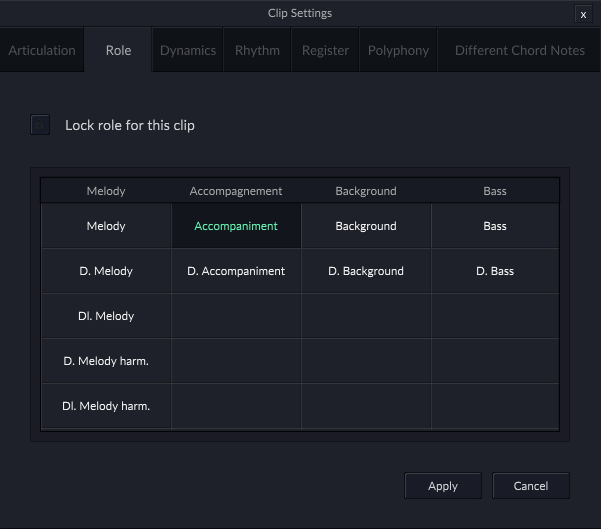Image resolution: width=601 pixels, height=529 pixels.
Task: Pick the Background role cell
Action: (366, 226)
